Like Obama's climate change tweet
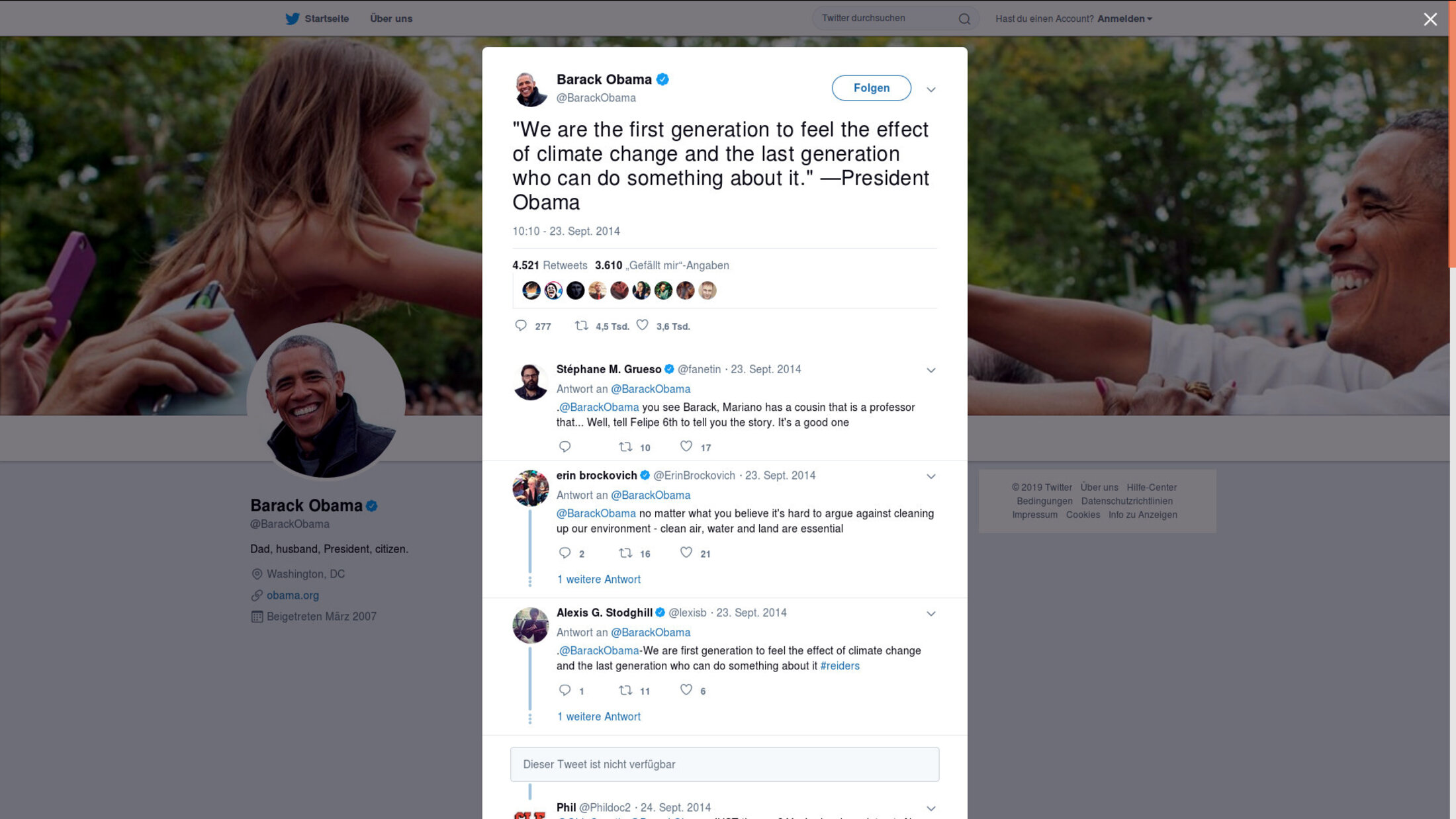 tap(642, 325)
